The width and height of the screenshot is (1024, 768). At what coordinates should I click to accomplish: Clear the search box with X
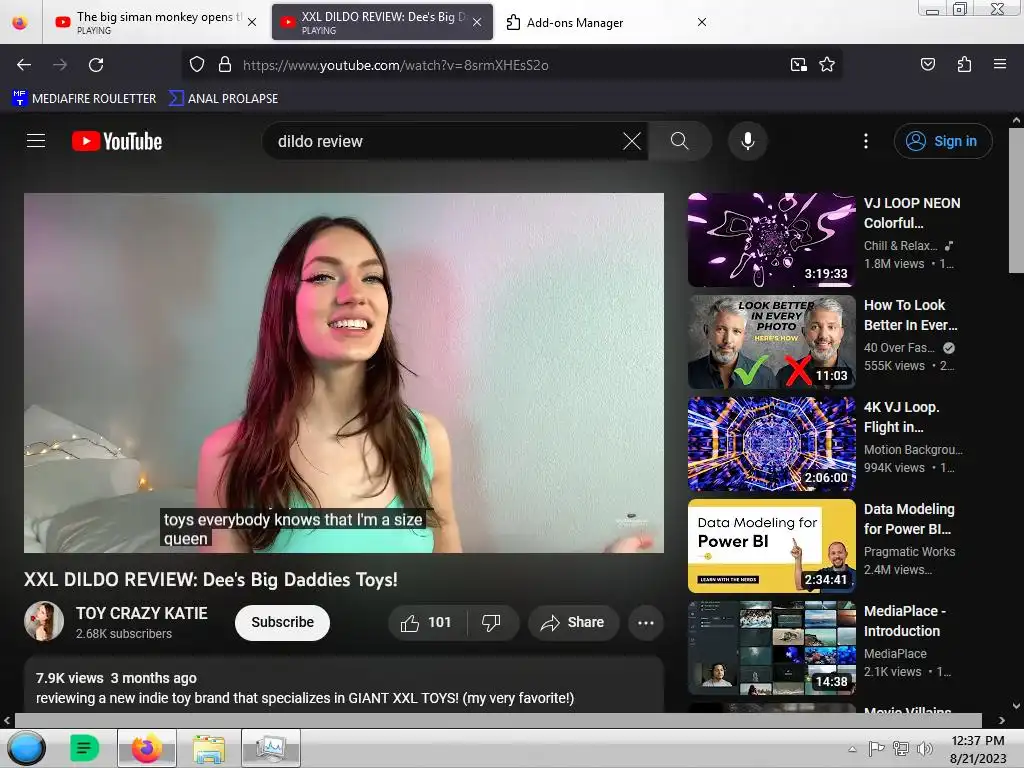pos(632,141)
